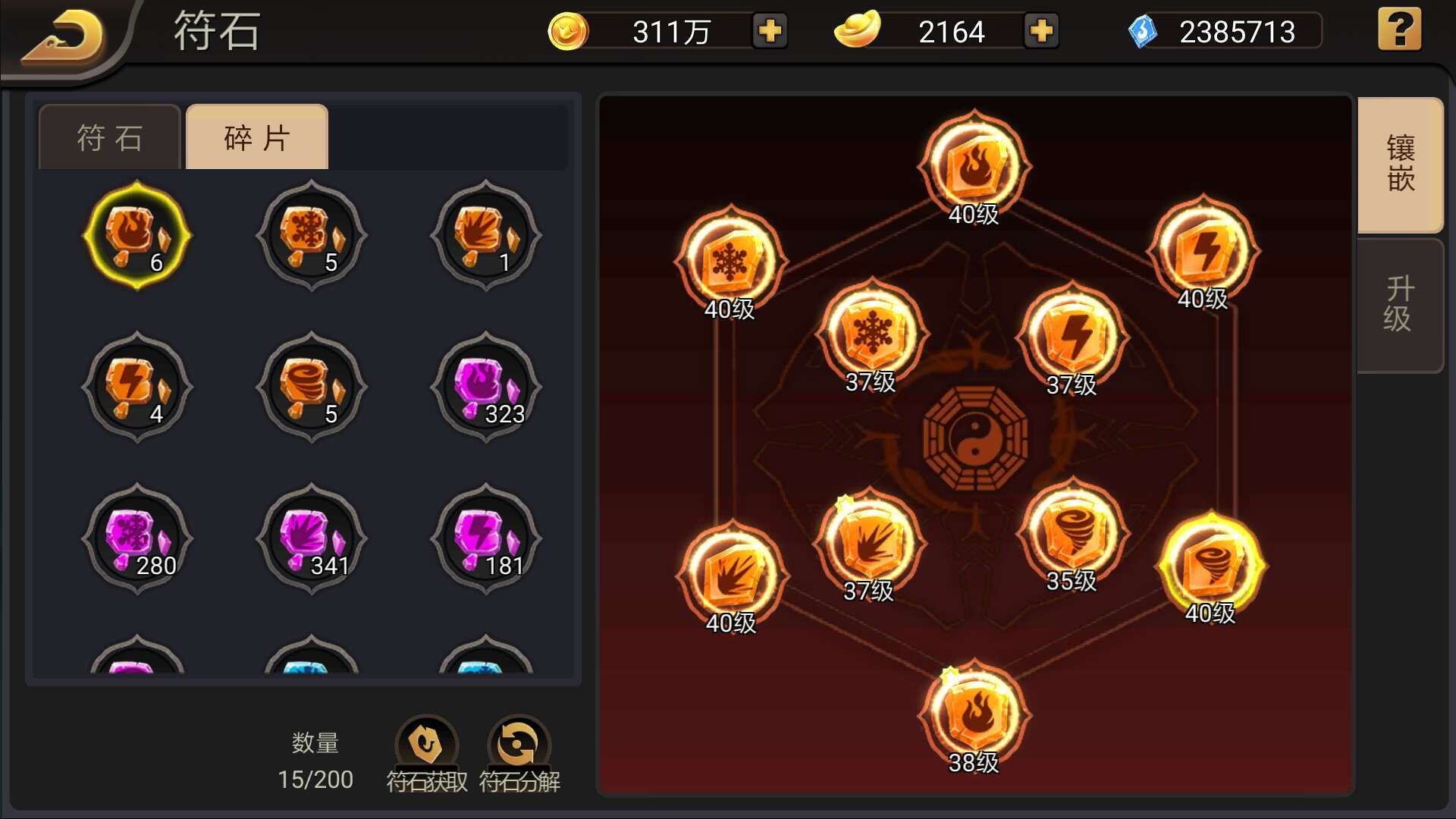This screenshot has height=819, width=1456.
Task: Open the 镶嵌 inlay side tab
Action: click(x=1400, y=165)
